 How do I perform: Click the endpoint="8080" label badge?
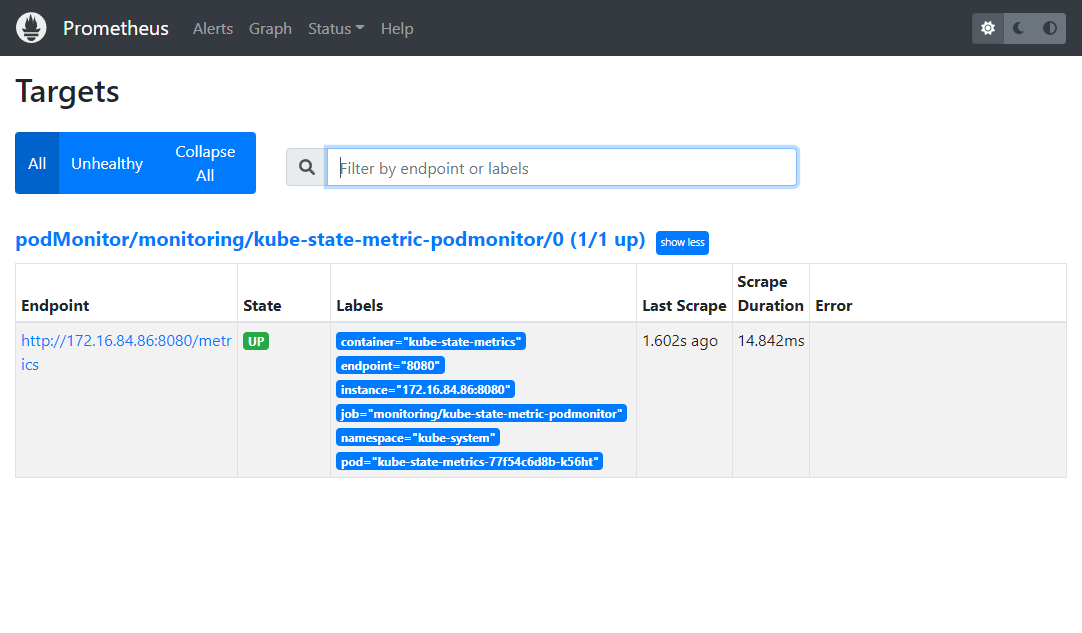[390, 366]
